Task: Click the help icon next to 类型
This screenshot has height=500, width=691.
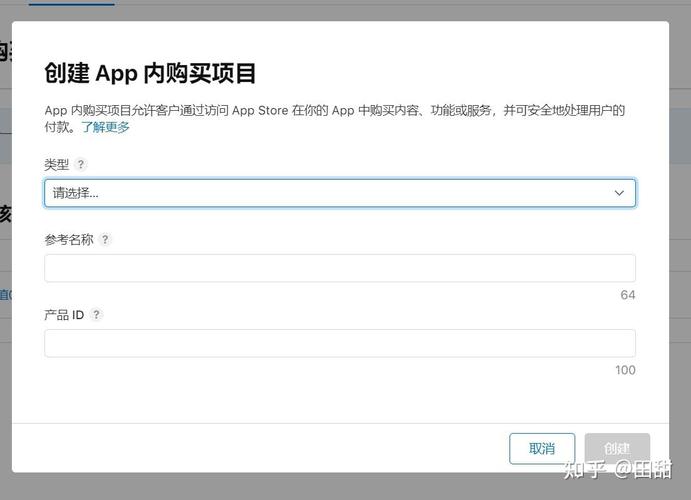Action: click(x=81, y=164)
